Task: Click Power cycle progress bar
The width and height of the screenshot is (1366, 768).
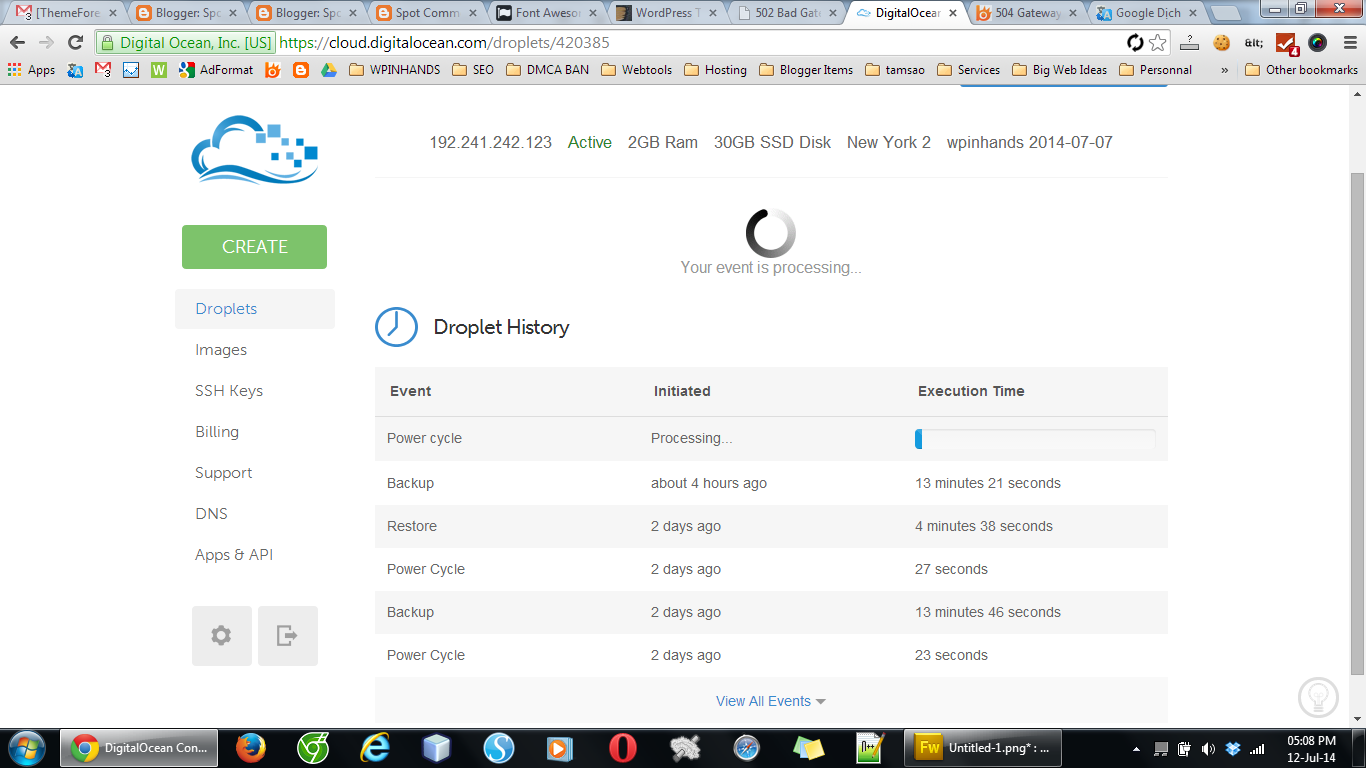Action: click(1035, 439)
